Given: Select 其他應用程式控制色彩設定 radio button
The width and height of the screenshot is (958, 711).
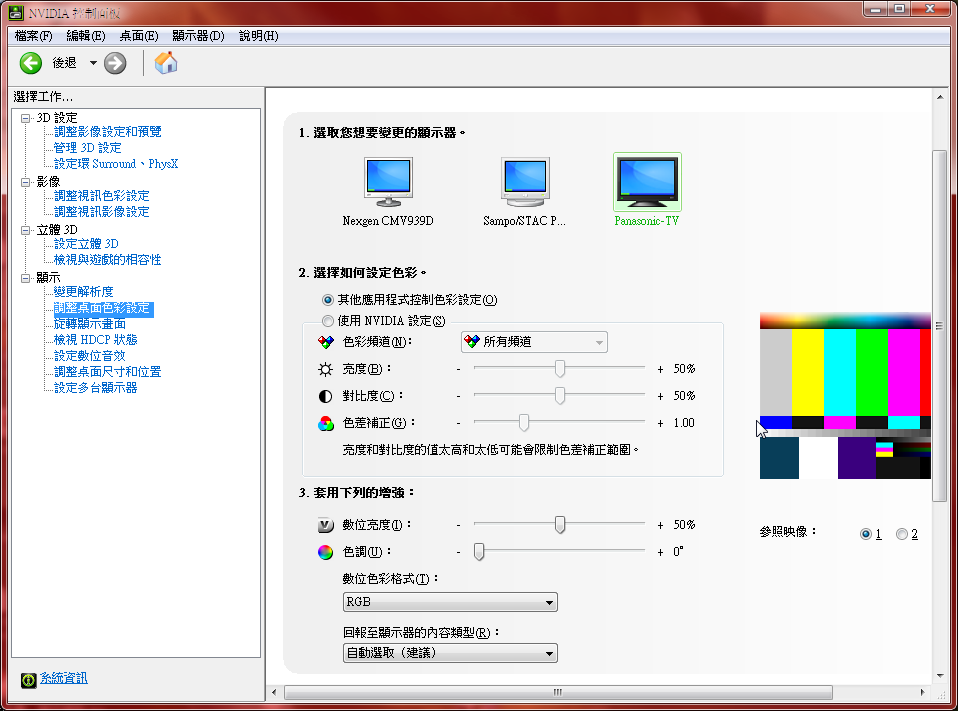Looking at the screenshot, I should (x=328, y=299).
